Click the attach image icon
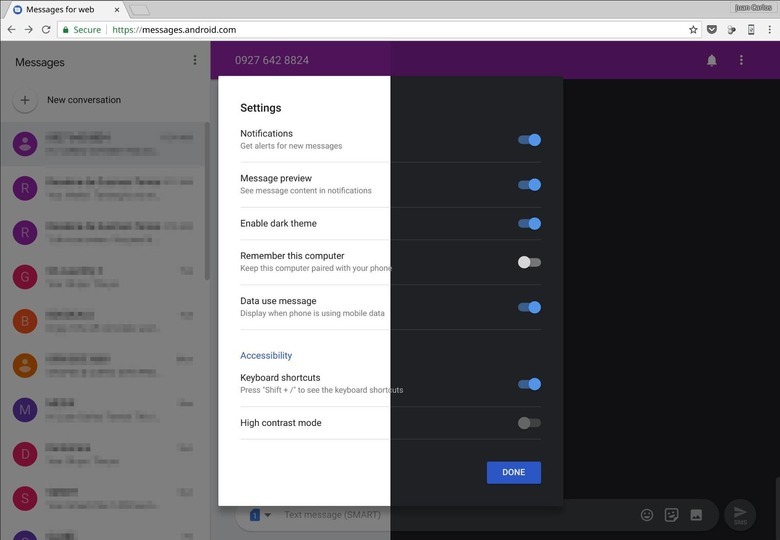This screenshot has height=540, width=780. click(697, 515)
